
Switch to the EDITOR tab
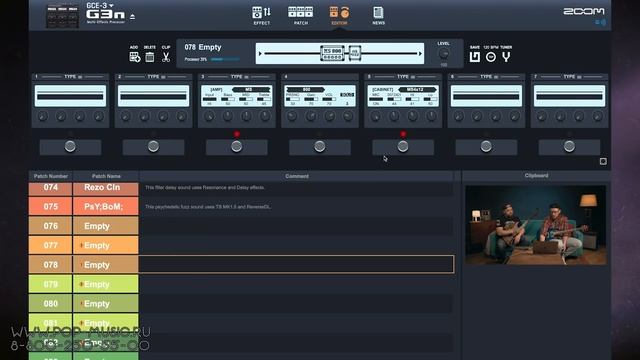pos(339,16)
